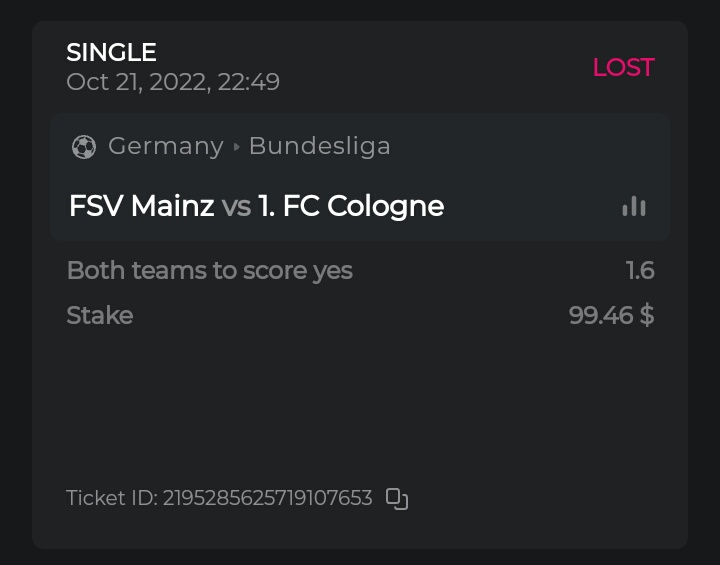720x565 pixels.
Task: Open the Germany country link
Action: [x=165, y=146]
